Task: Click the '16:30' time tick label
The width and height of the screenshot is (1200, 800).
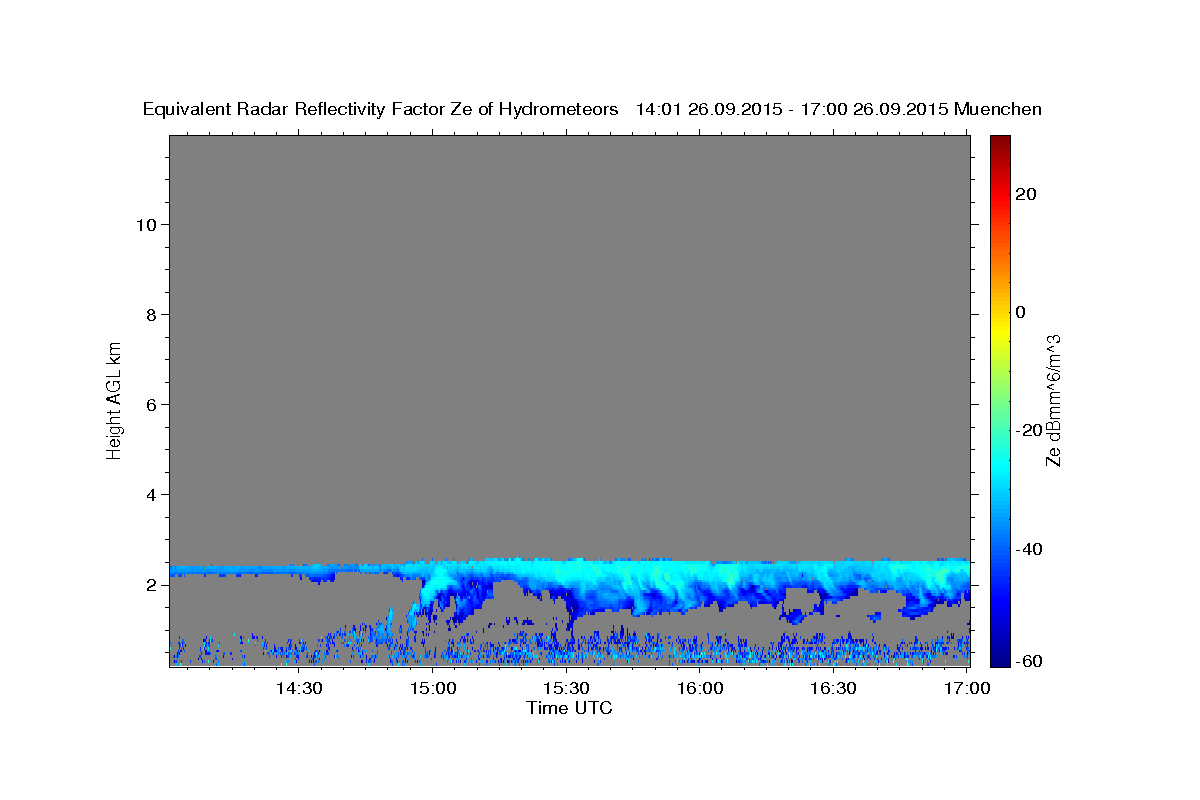Action: tap(833, 688)
